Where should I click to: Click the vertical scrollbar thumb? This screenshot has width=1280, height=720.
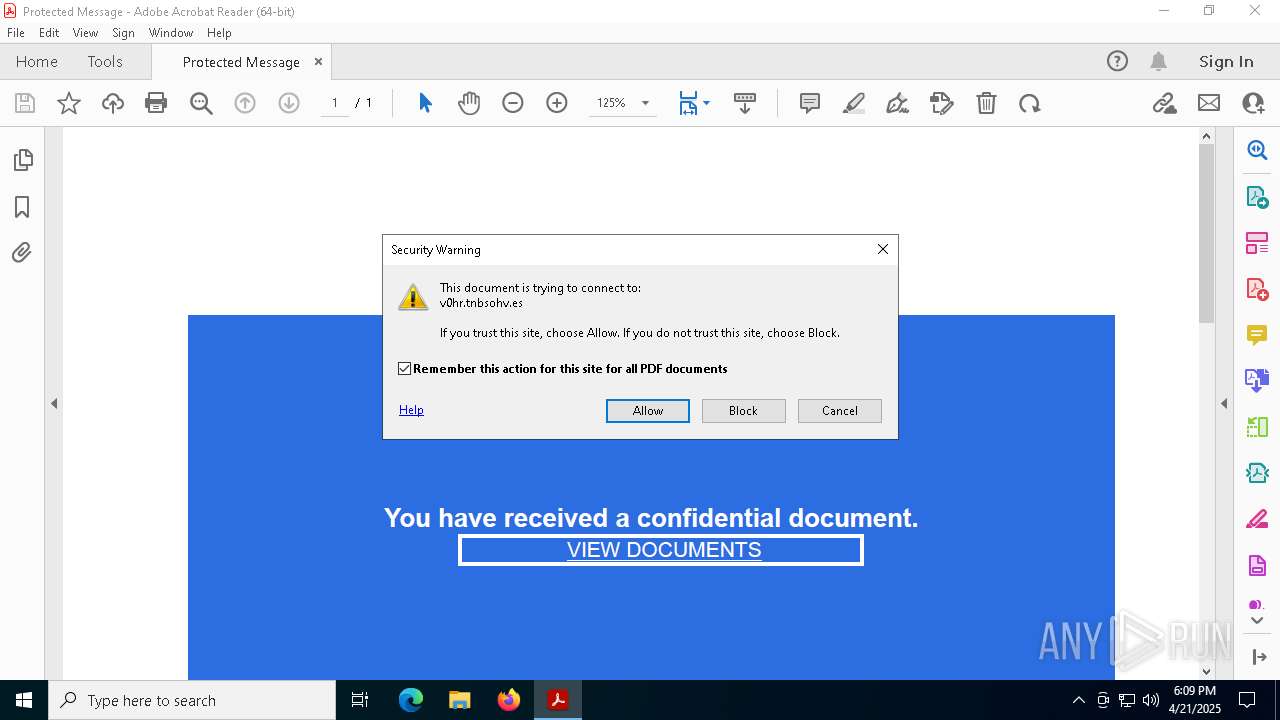click(1206, 233)
